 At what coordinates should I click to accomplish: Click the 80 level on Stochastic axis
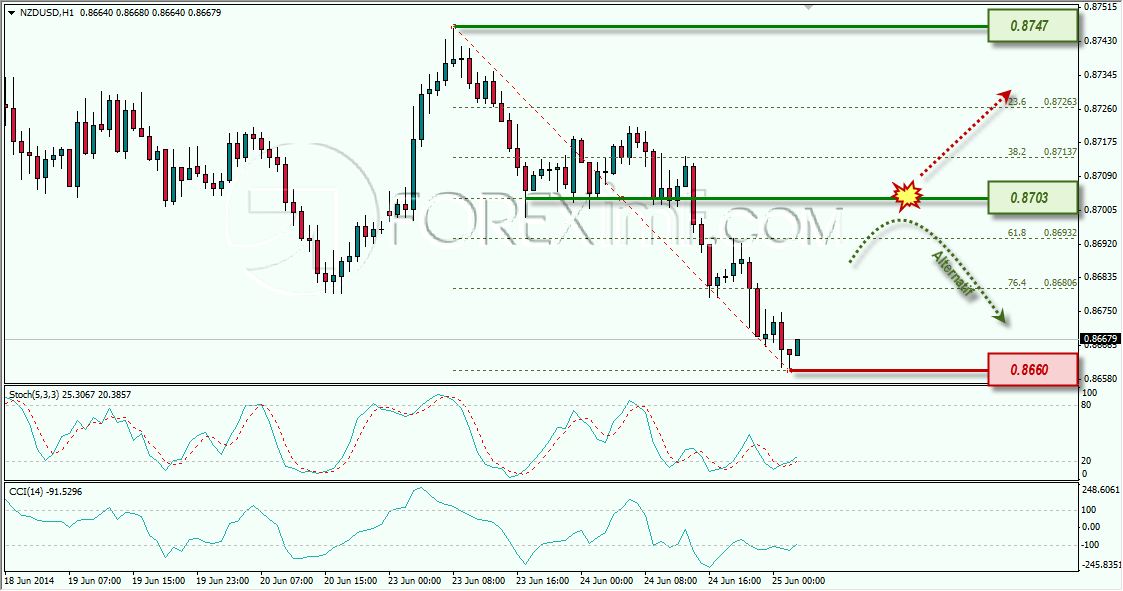click(x=1086, y=405)
